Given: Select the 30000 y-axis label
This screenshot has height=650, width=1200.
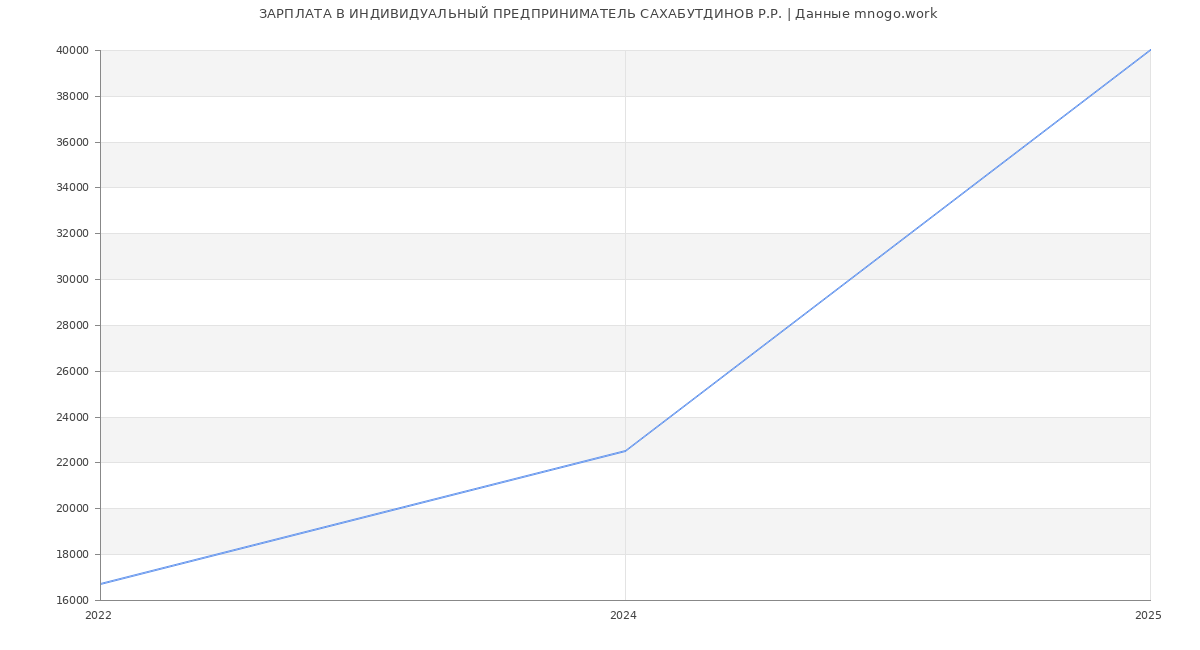Looking at the screenshot, I should coord(74,279).
